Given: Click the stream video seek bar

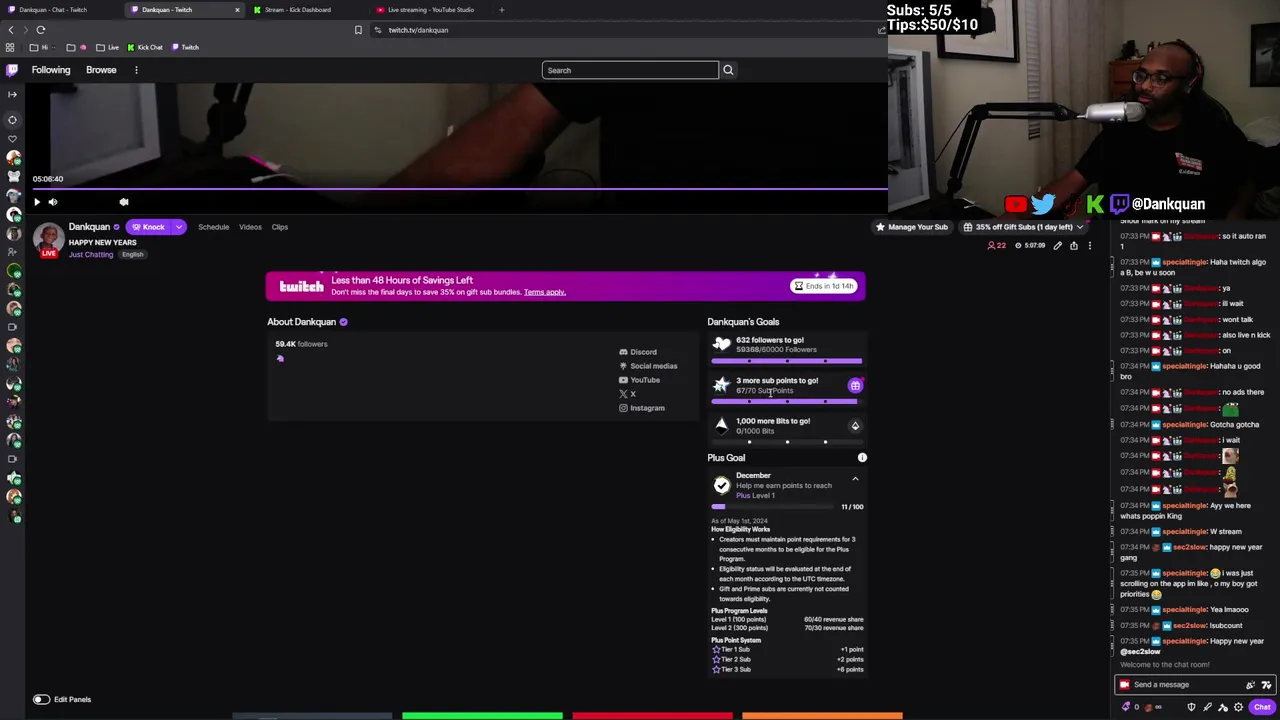Looking at the screenshot, I should (x=458, y=188).
